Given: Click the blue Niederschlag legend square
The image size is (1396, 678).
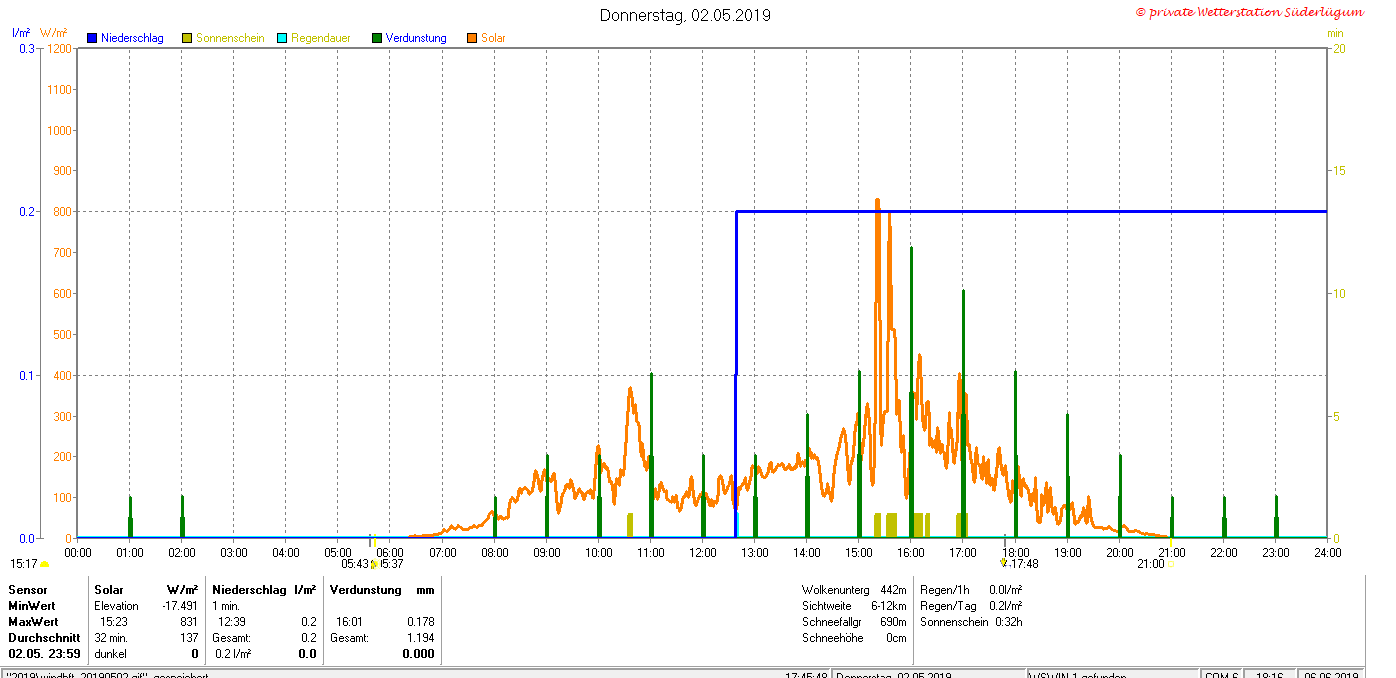Looking at the screenshot, I should 92,38.
